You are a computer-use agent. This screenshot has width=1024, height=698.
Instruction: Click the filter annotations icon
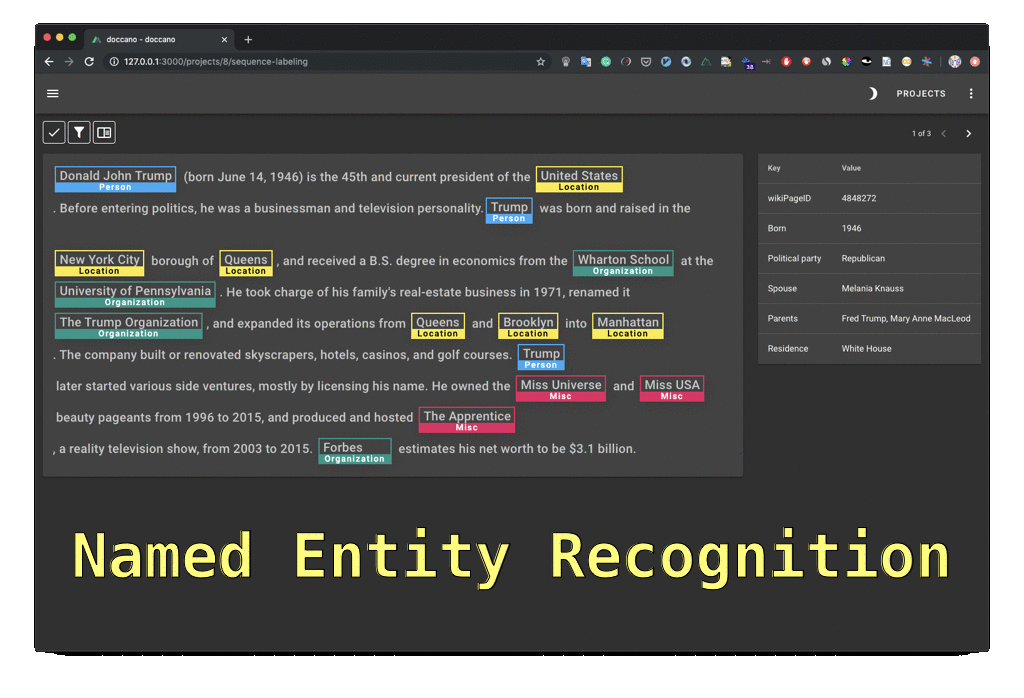tap(79, 132)
